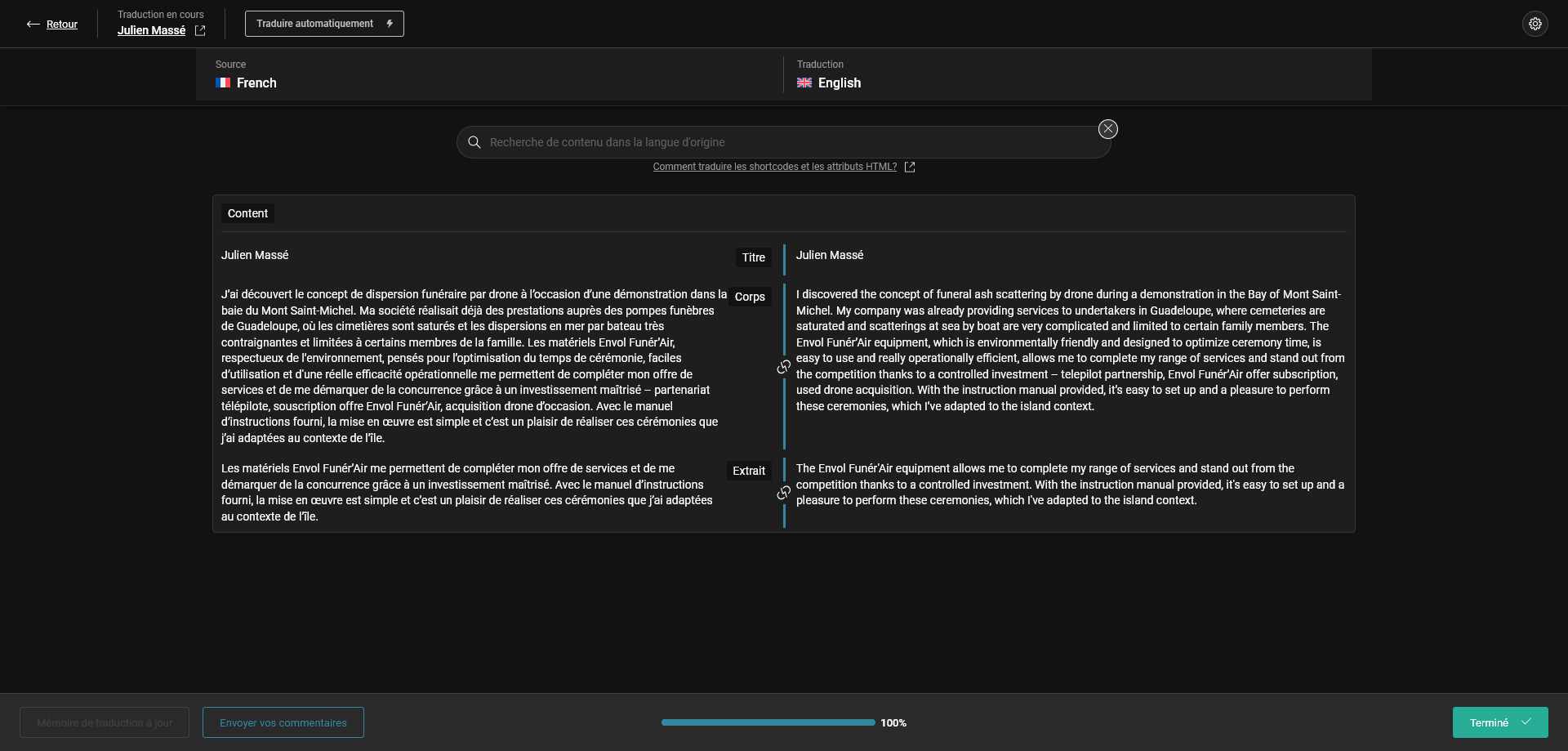The width and height of the screenshot is (1568, 751).
Task: Open the external link icon next to Julien Massé
Action: 200,30
